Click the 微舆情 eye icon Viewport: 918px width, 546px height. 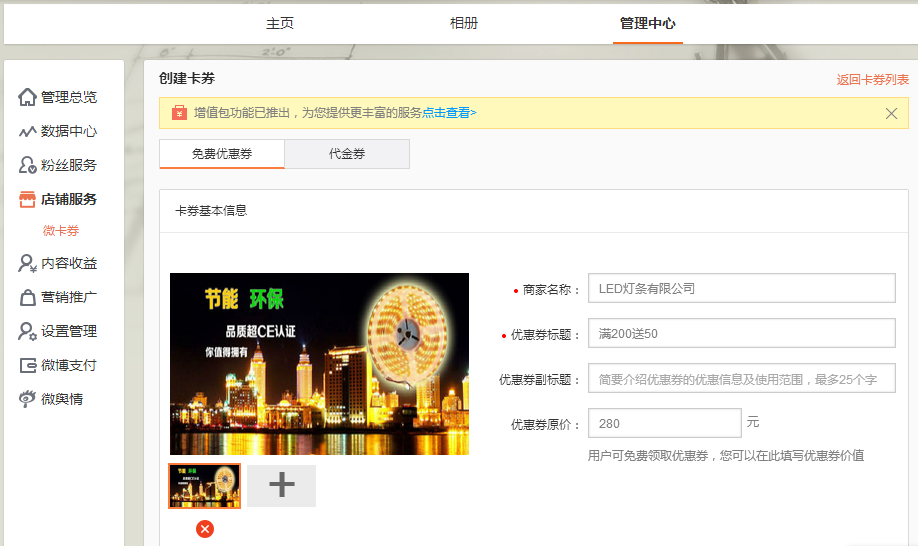[28, 399]
